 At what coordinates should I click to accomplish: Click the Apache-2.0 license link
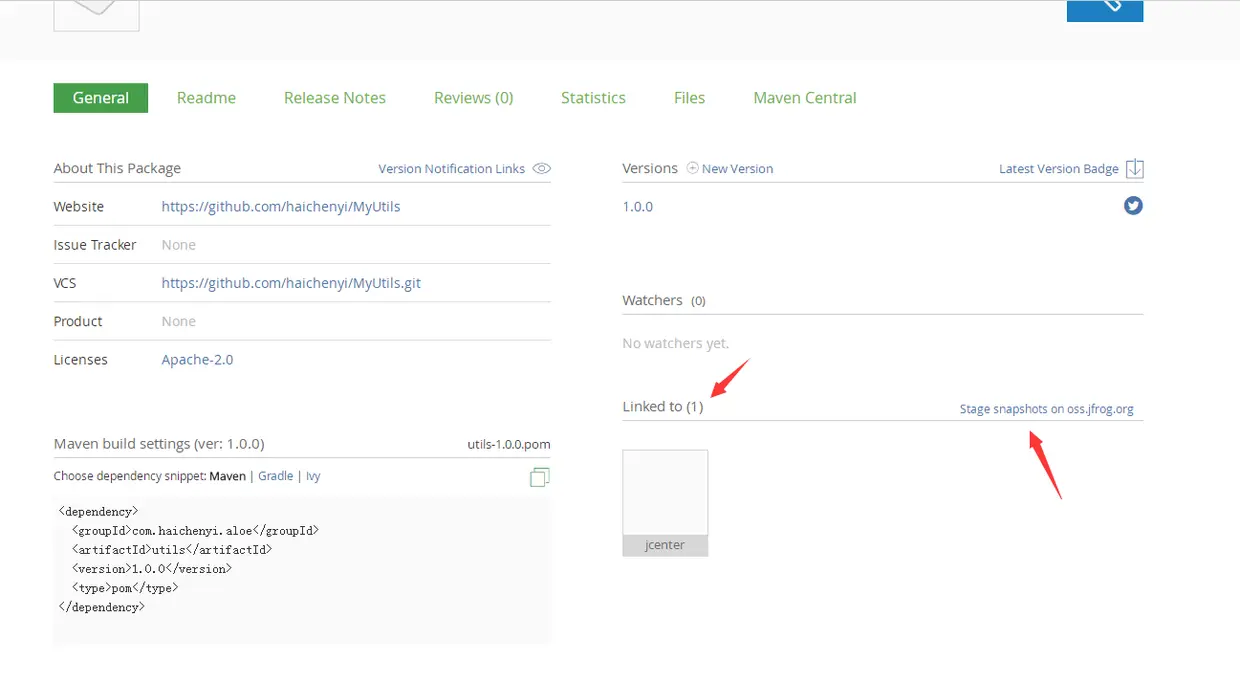pyautogui.click(x=197, y=360)
